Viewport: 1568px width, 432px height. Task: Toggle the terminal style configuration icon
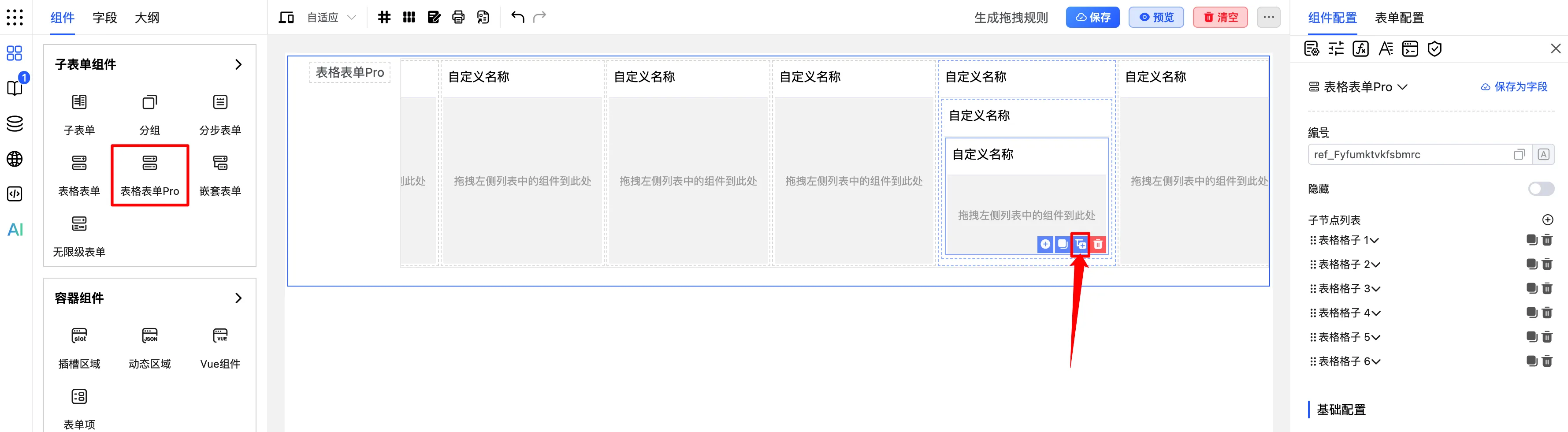click(1410, 48)
